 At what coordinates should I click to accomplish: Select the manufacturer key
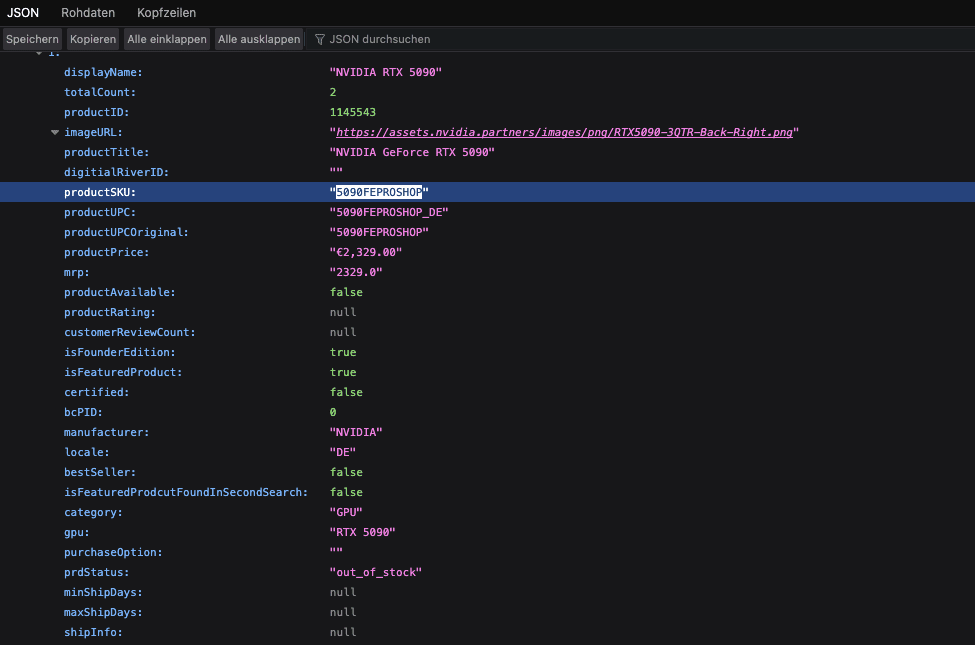[106, 432]
